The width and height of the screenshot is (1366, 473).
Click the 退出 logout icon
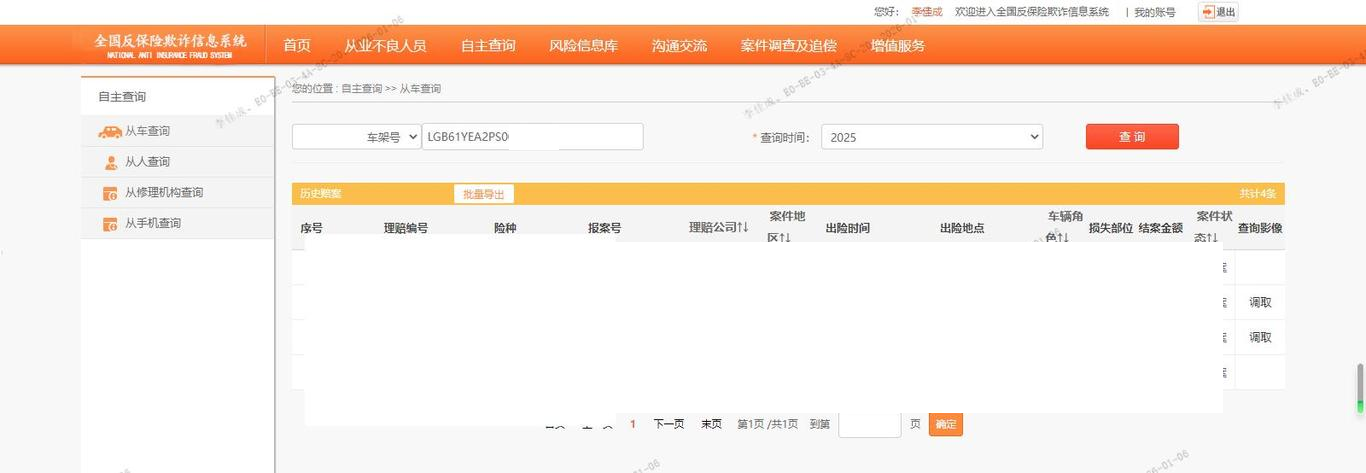[1217, 12]
